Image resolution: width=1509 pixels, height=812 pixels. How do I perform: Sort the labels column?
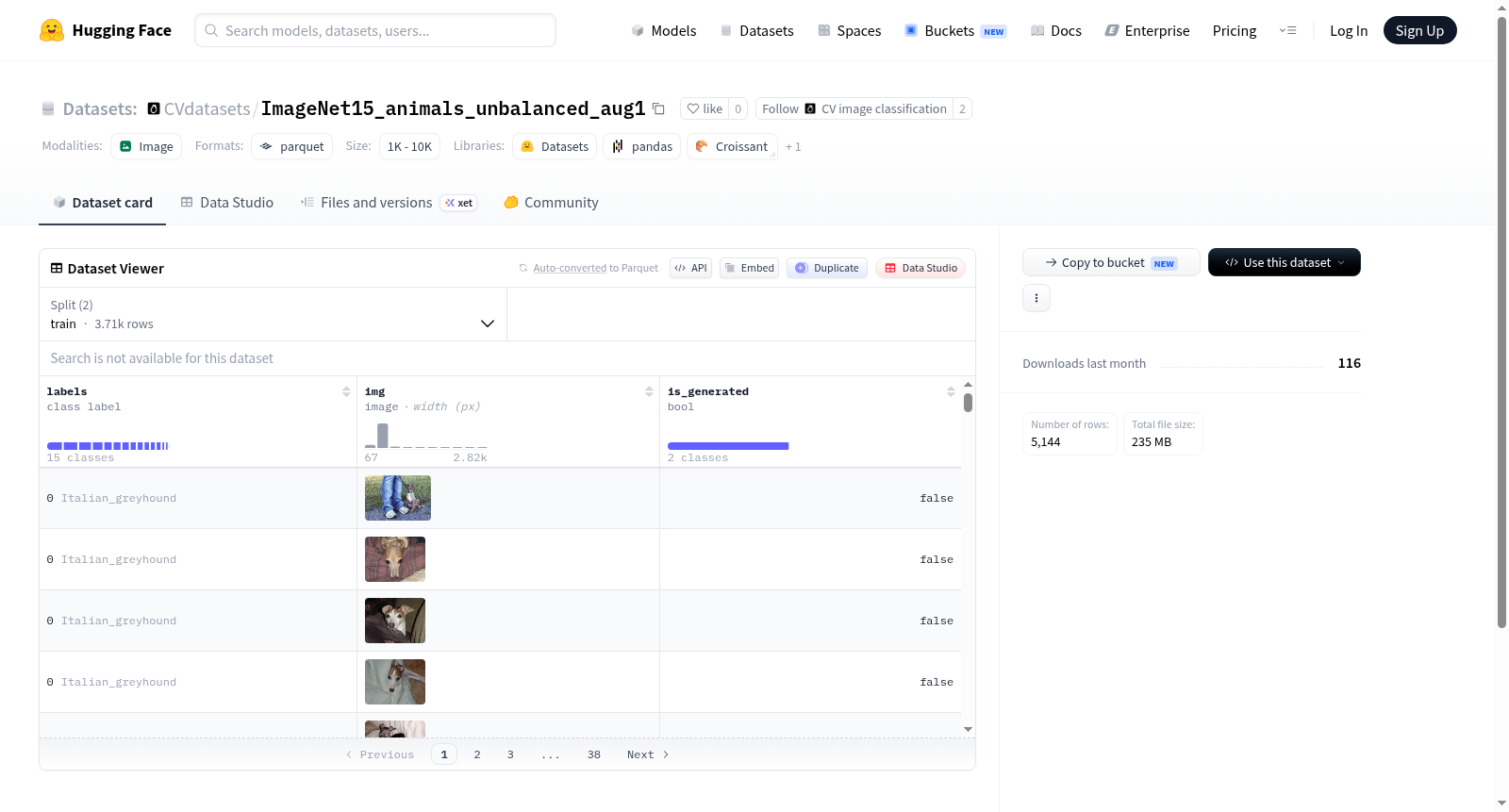pyautogui.click(x=346, y=391)
